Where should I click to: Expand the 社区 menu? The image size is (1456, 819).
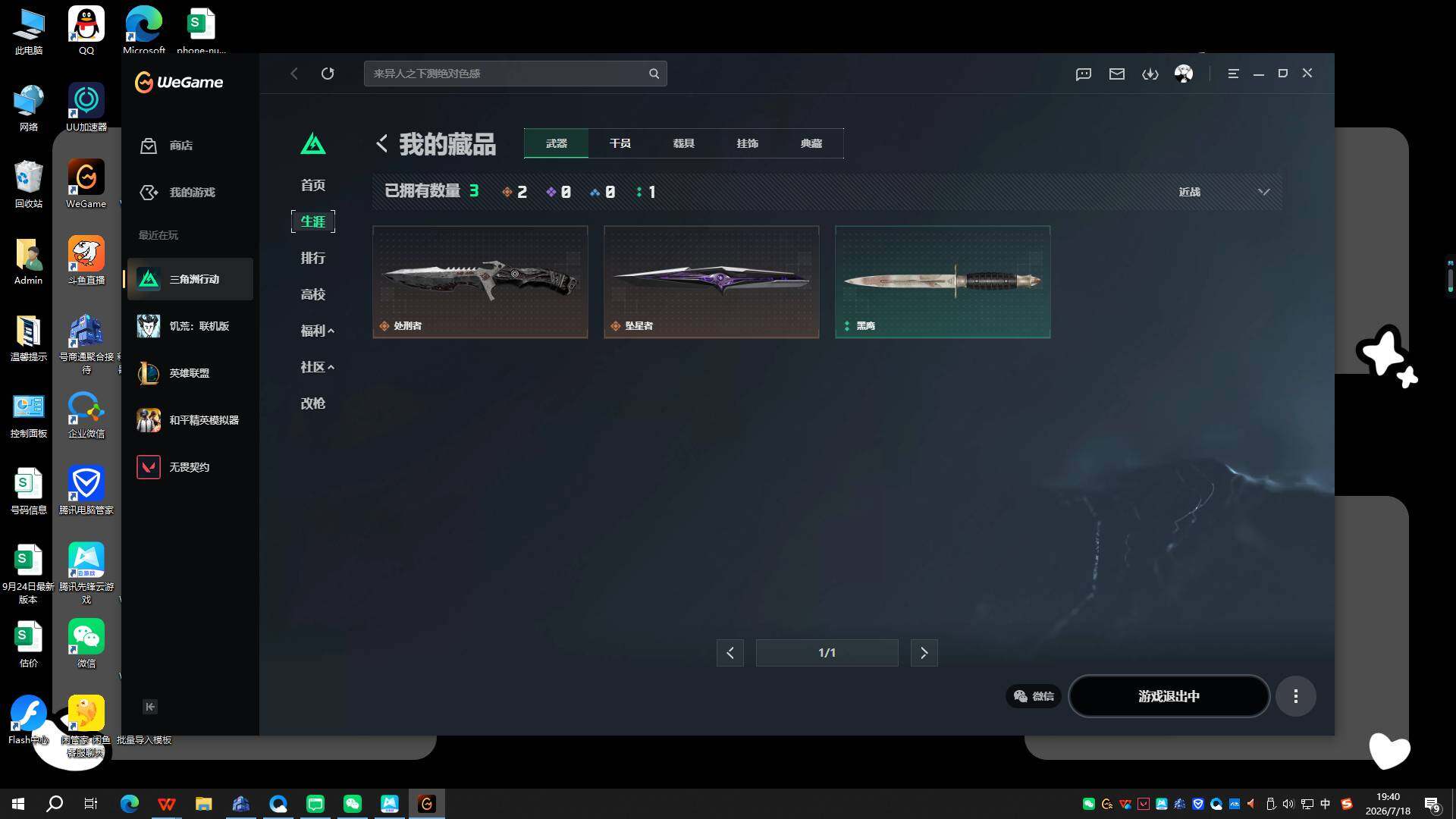click(317, 367)
